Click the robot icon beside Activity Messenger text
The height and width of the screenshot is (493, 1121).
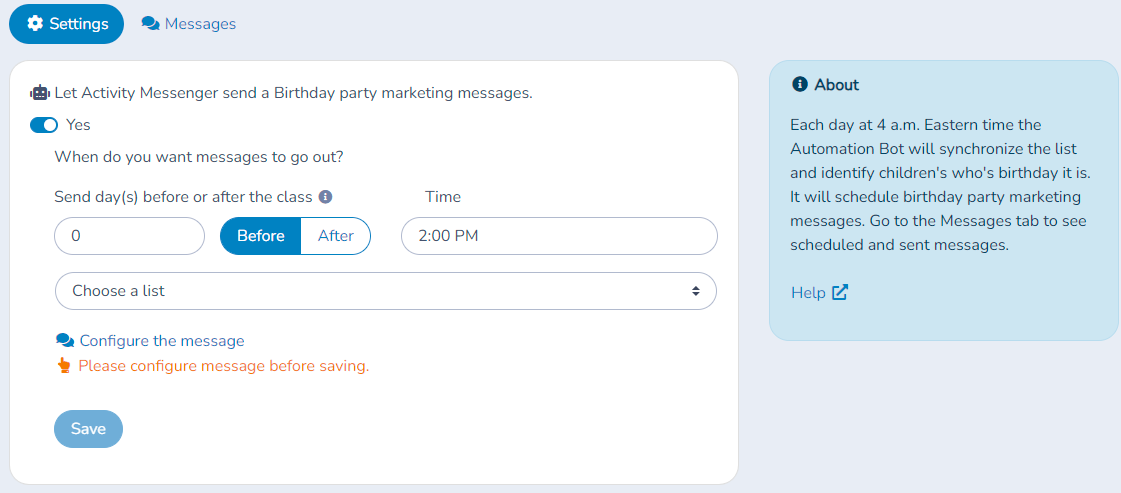(x=40, y=93)
